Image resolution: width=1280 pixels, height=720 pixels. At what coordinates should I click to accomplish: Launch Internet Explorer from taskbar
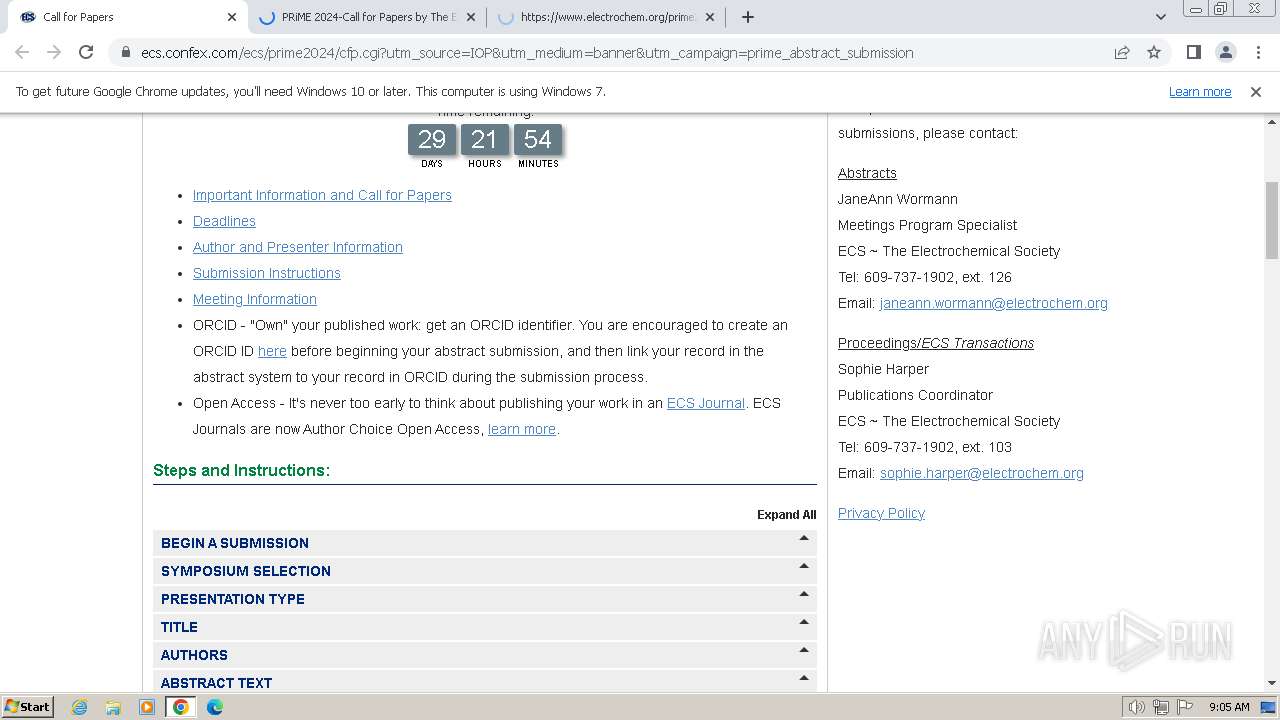(80, 707)
